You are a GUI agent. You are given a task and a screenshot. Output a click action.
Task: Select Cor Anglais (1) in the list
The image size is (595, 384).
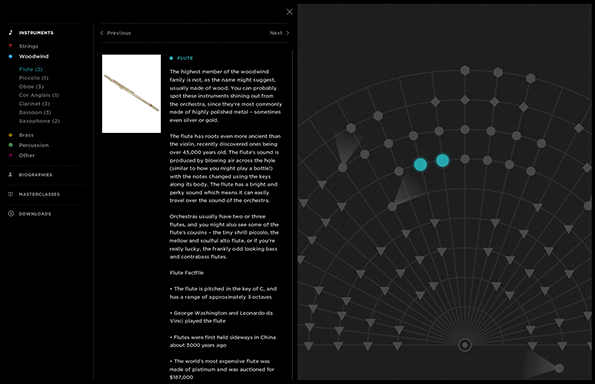click(x=39, y=95)
